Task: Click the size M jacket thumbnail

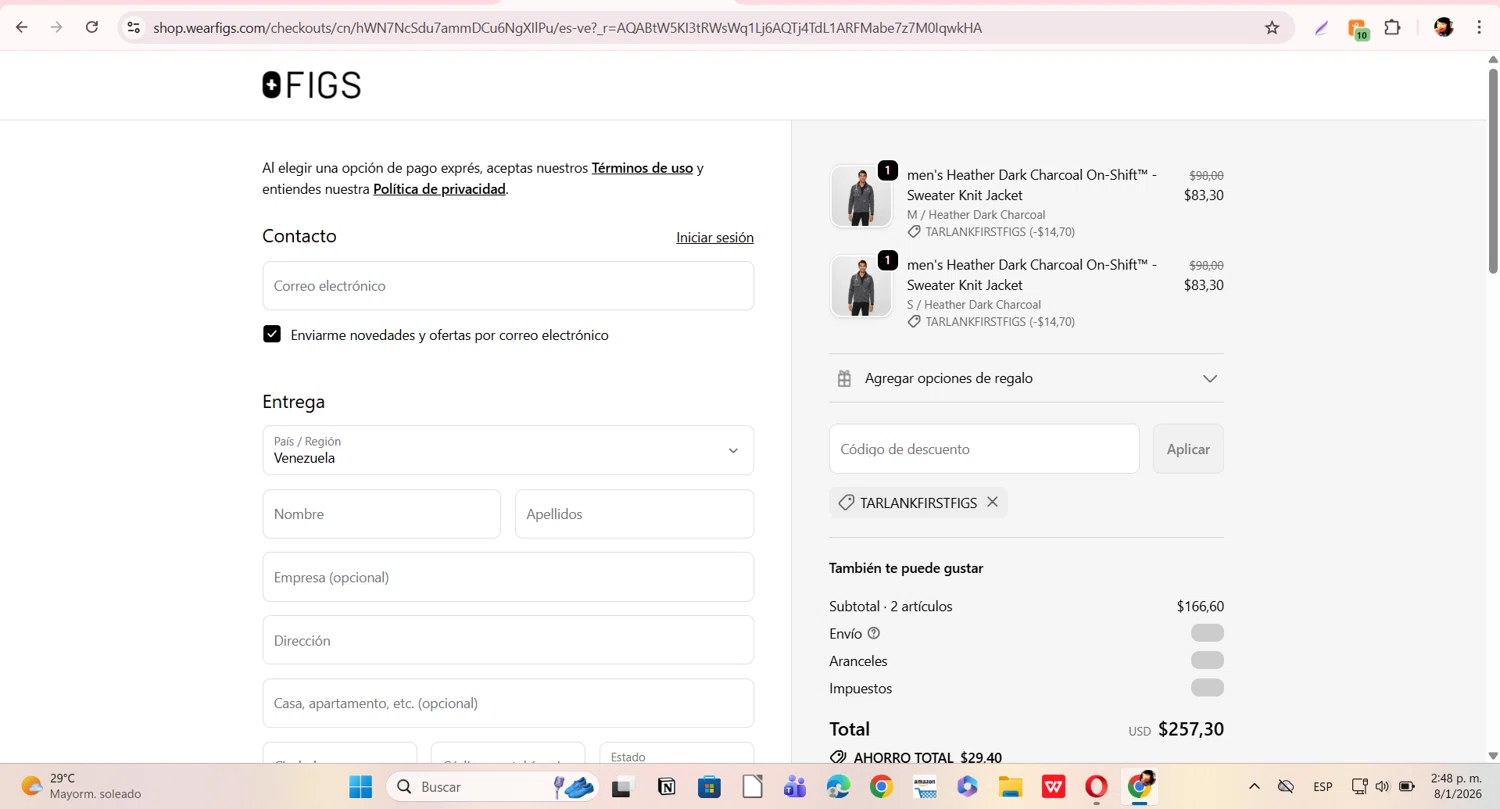Action: click(x=861, y=197)
